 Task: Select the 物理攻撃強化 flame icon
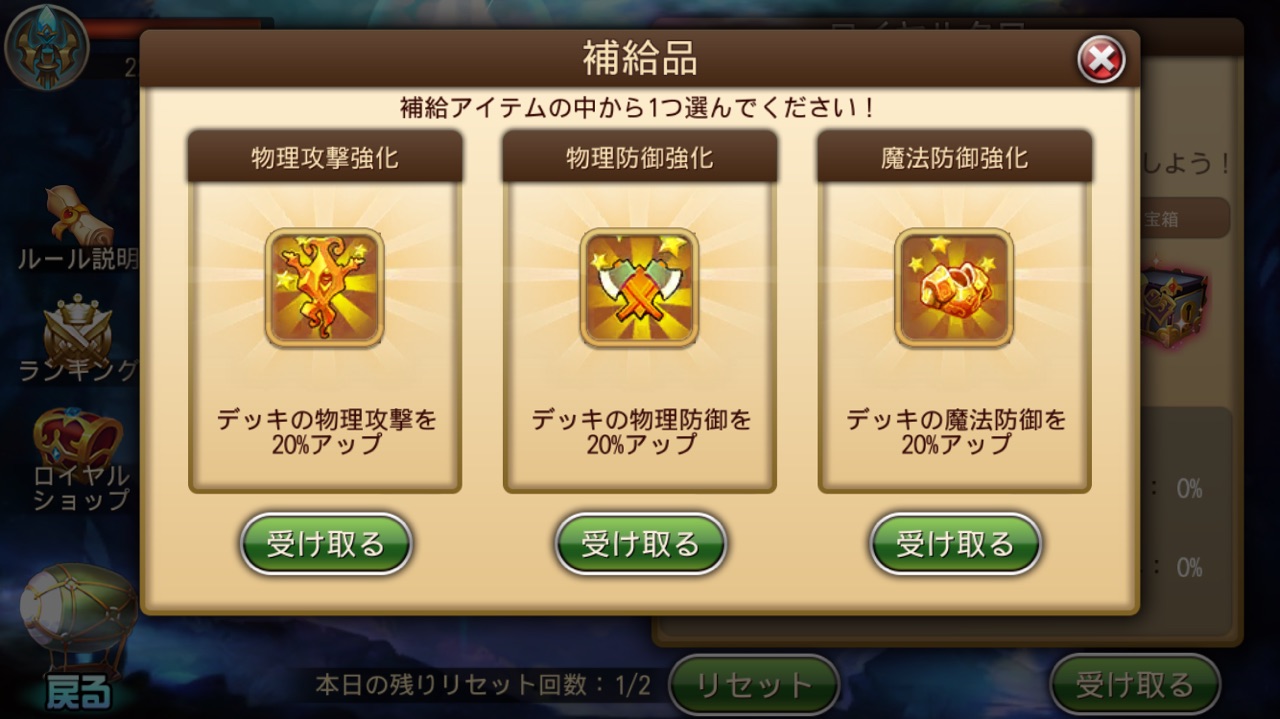point(325,288)
